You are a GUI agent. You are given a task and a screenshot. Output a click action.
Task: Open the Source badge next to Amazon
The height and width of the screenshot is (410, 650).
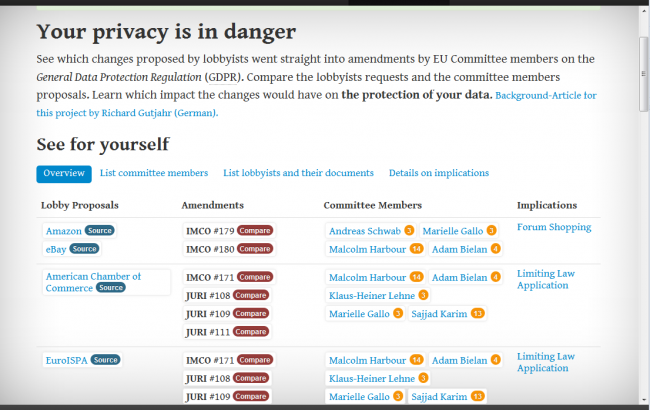point(100,230)
